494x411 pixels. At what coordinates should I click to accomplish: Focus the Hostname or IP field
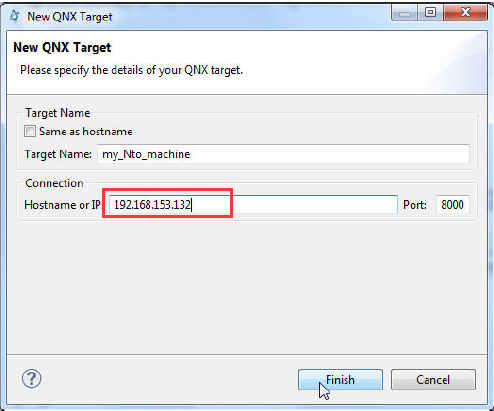[x=253, y=204]
